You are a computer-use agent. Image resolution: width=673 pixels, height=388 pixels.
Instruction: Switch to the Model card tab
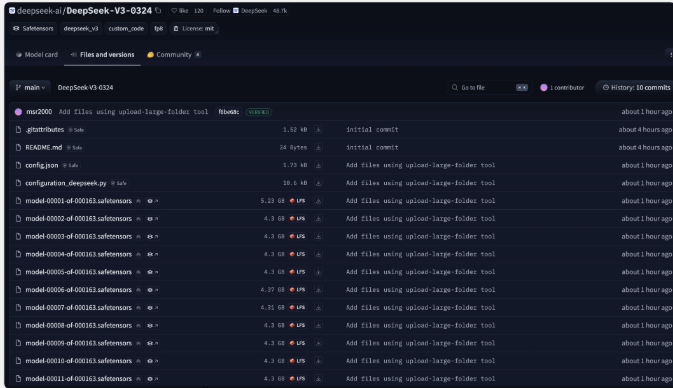pyautogui.click(x=37, y=55)
